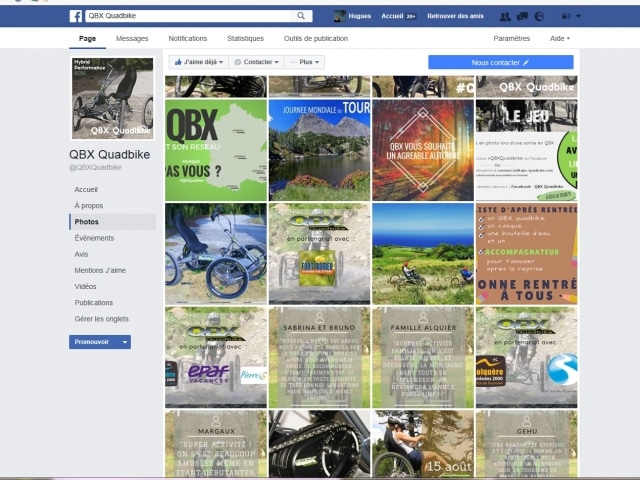Open the J'aime déjà dropdown
This screenshot has width=640, height=480.
pyautogui.click(x=198, y=62)
